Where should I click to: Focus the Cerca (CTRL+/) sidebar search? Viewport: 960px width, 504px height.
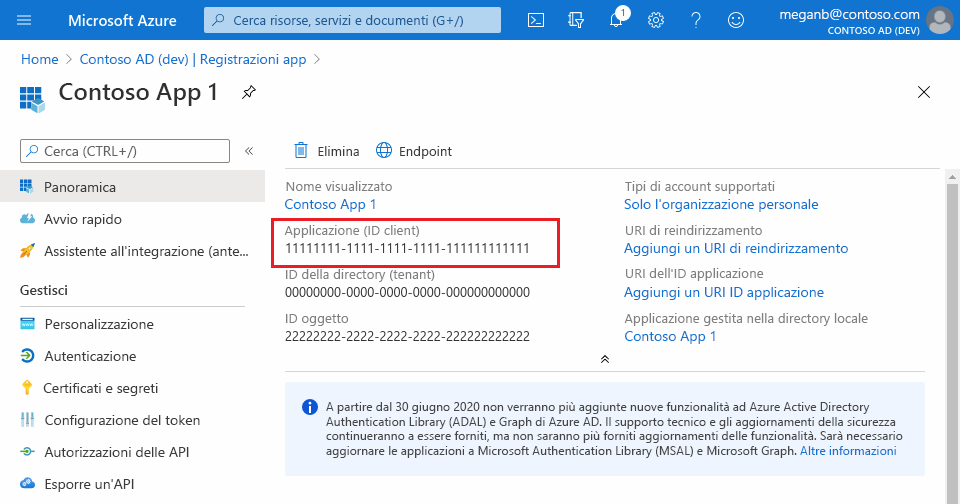(x=125, y=151)
